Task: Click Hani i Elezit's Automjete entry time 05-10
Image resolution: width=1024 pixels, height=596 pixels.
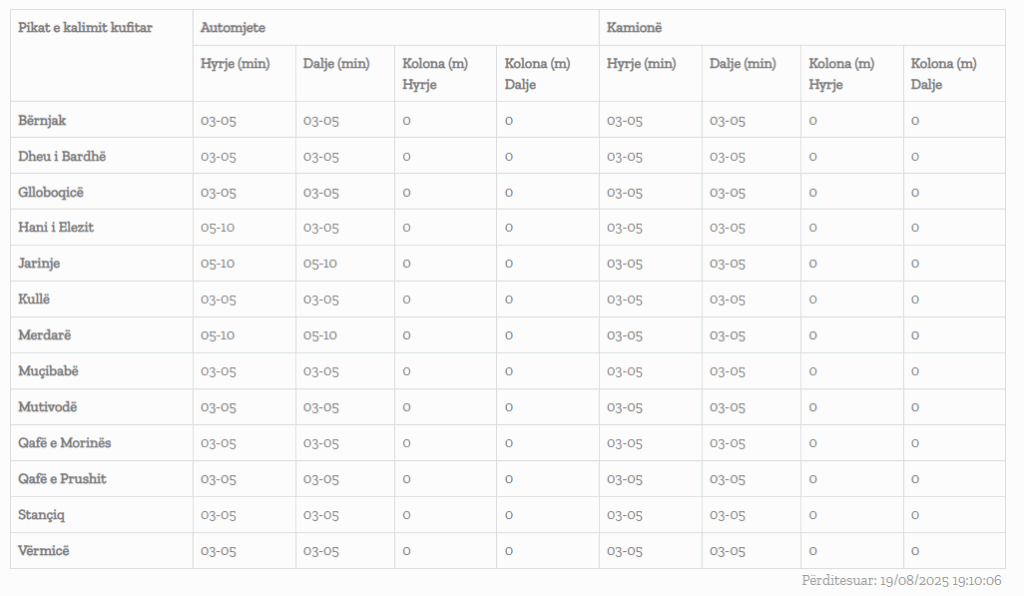Action: pos(218,227)
